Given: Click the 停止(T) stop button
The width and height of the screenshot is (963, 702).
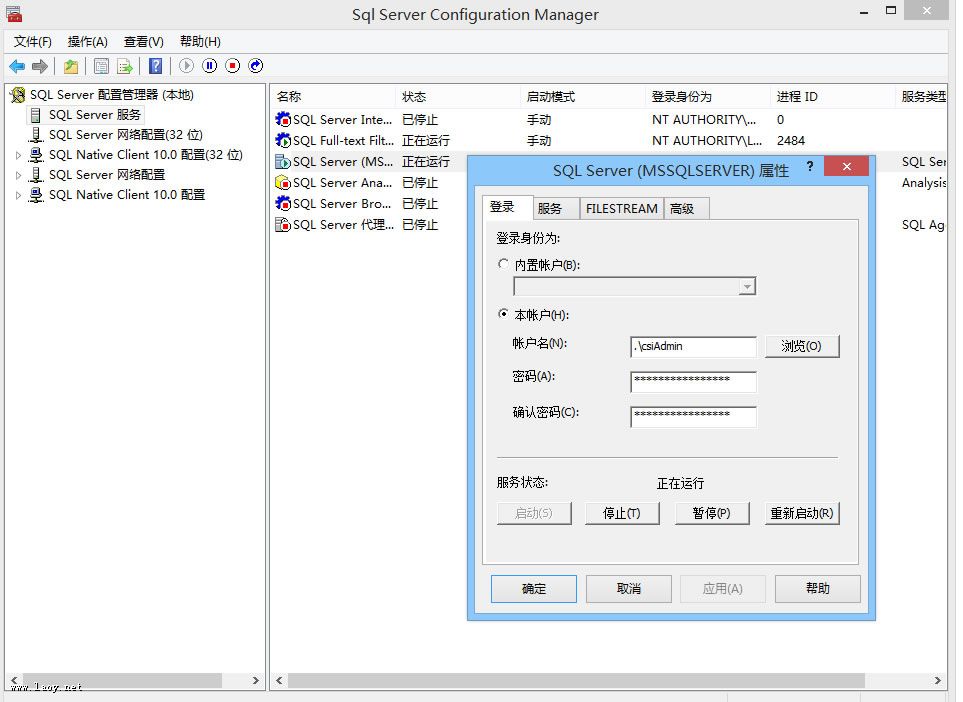Looking at the screenshot, I should pyautogui.click(x=622, y=513).
